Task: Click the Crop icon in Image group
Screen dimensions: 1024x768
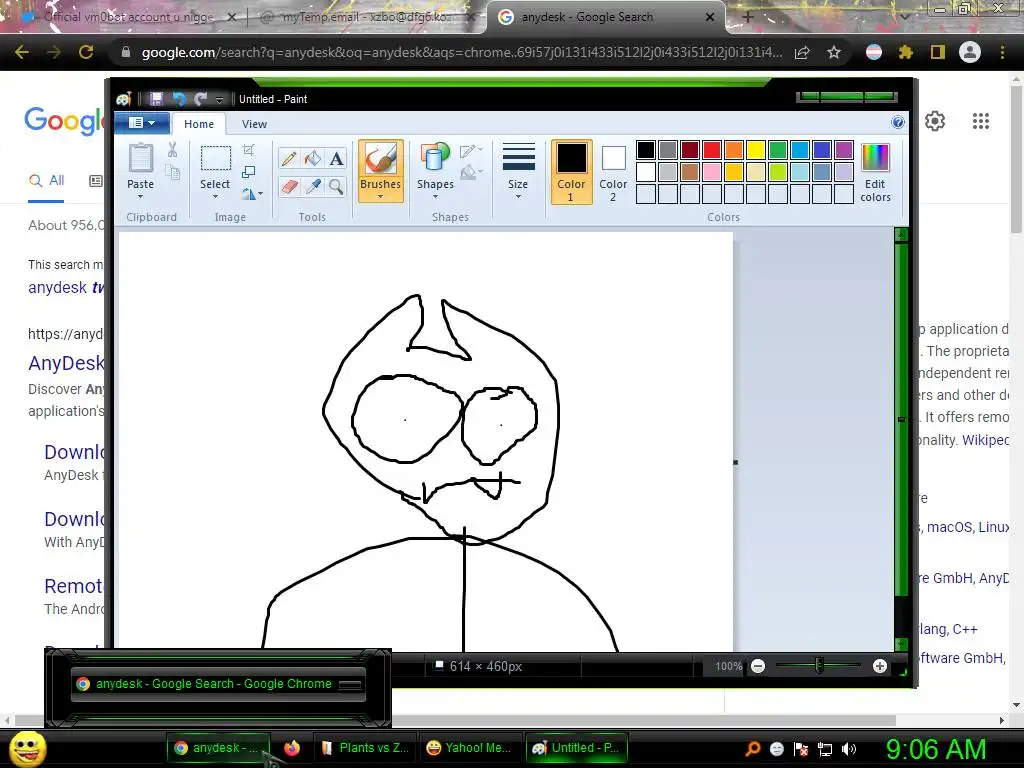Action: pyautogui.click(x=249, y=150)
